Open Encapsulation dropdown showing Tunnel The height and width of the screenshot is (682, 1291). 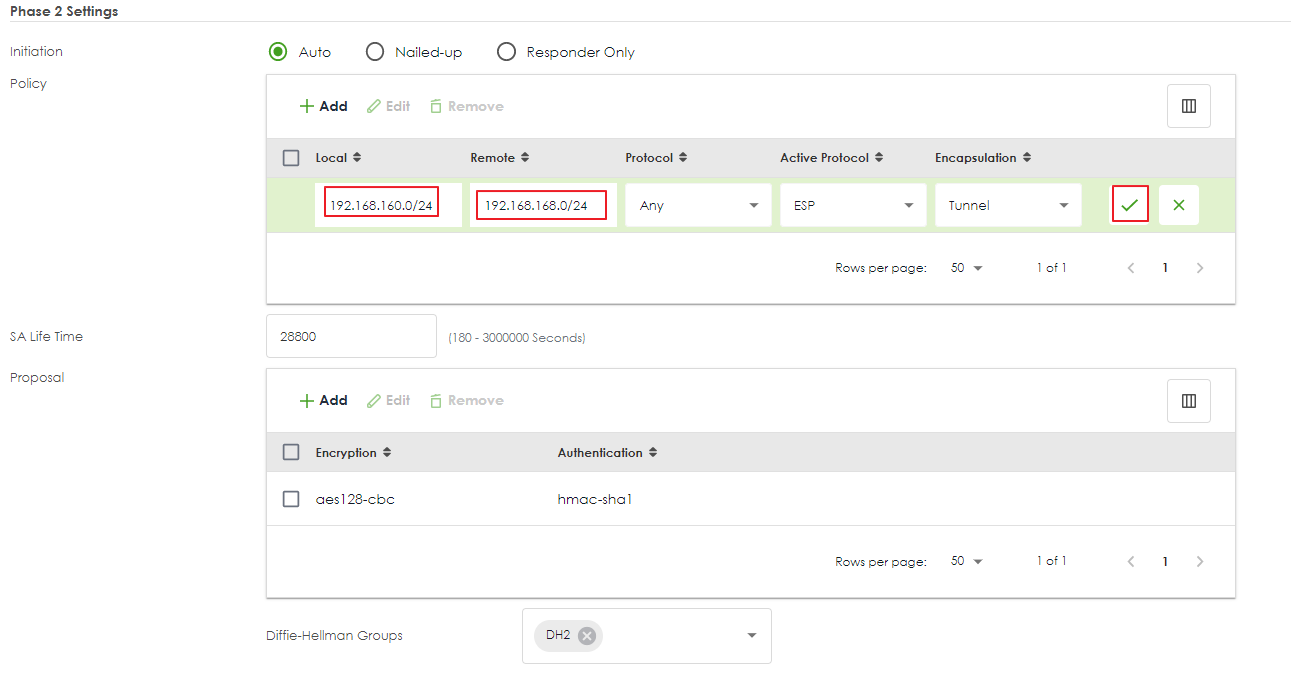point(1008,205)
